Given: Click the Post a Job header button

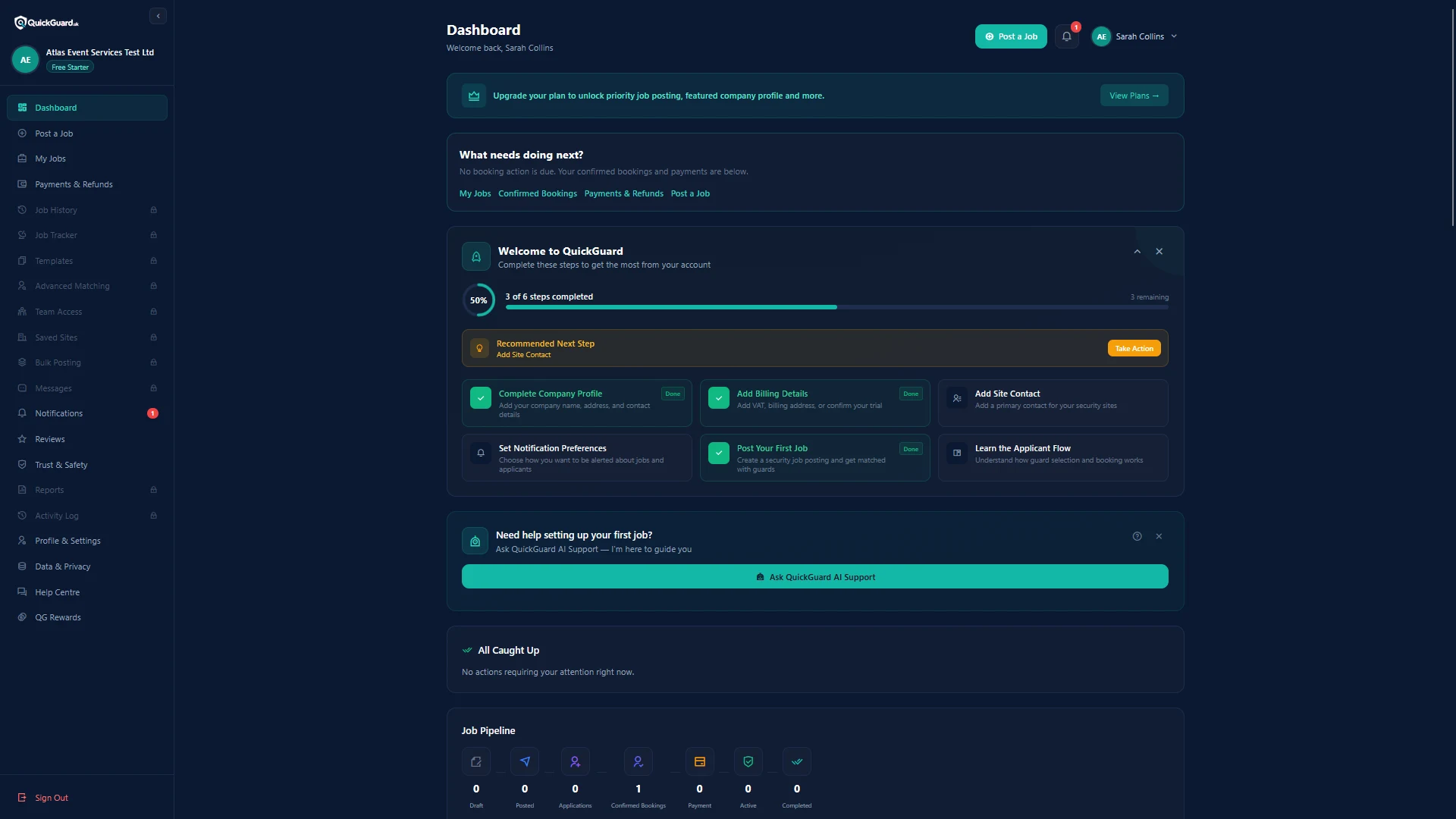Looking at the screenshot, I should (x=1011, y=36).
